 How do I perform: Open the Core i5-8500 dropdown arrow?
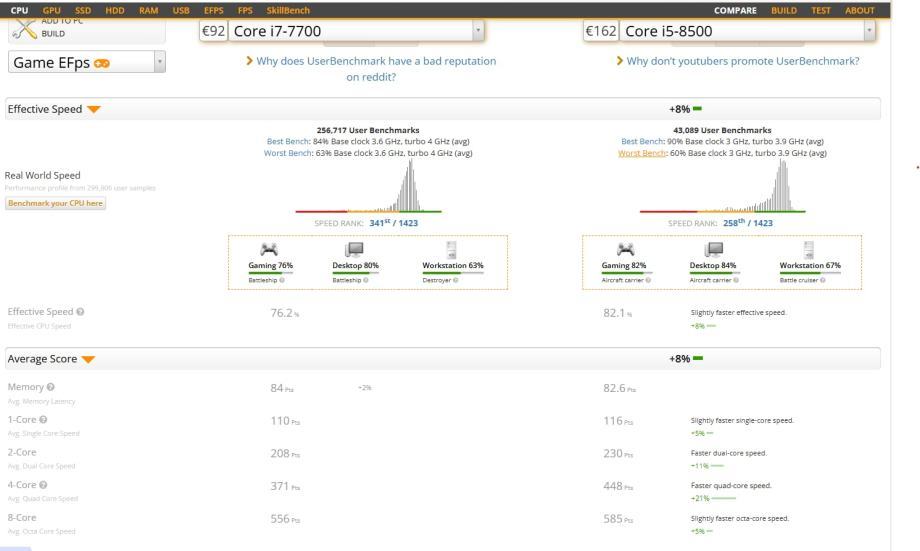pos(869,31)
